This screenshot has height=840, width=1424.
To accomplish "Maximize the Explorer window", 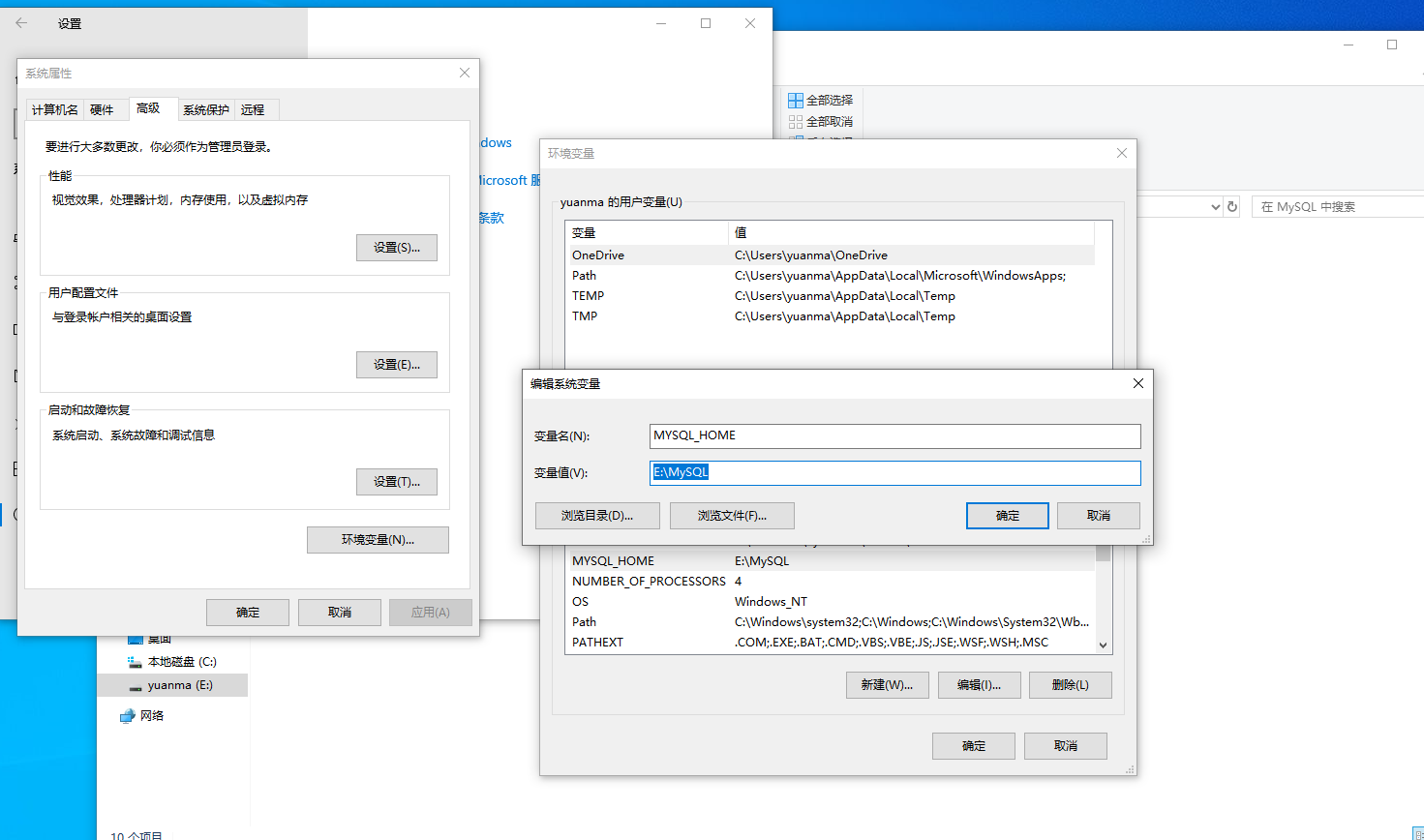I will (x=1392, y=45).
